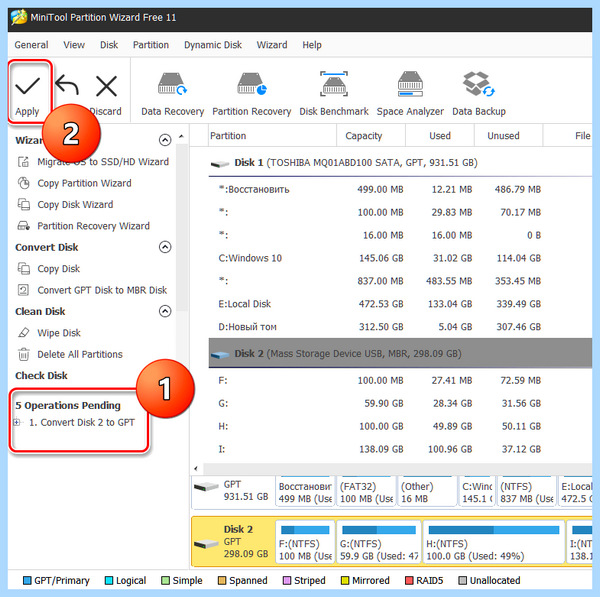Screen dimensions: 600x597
Task: Click the Disk 2 drive icon in the disk map
Action: tap(206, 544)
